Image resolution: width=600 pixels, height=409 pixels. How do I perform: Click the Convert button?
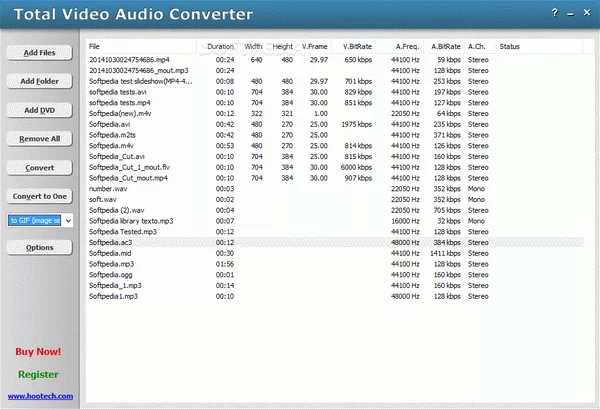click(x=39, y=168)
